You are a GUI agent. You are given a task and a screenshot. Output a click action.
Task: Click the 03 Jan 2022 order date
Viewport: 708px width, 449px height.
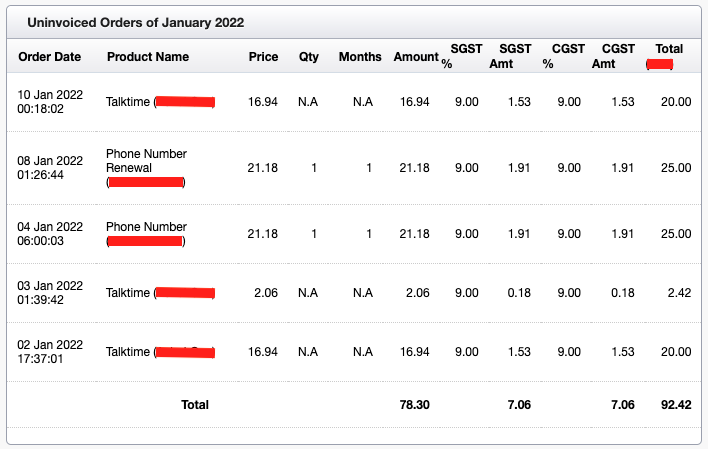(x=49, y=293)
